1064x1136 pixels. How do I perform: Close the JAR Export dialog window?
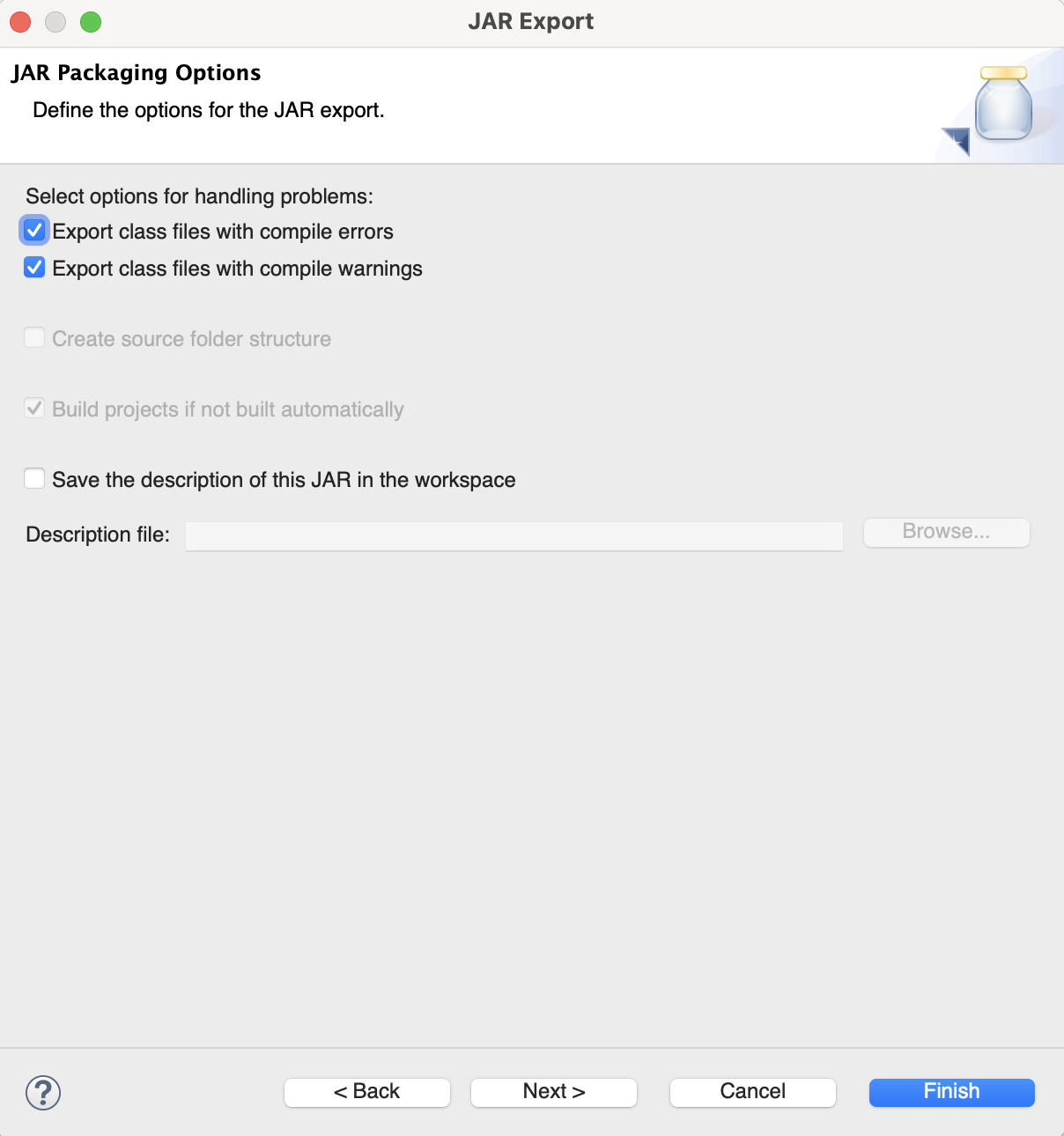point(20,22)
